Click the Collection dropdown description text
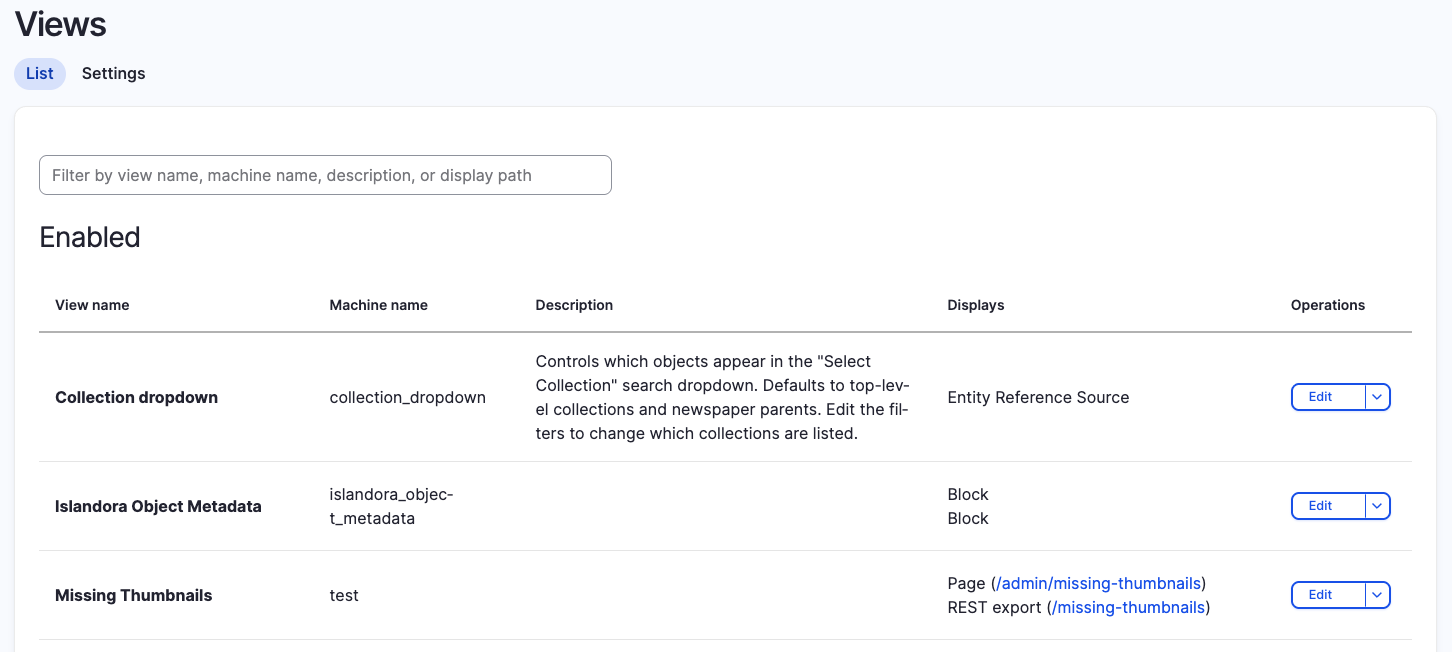 (x=723, y=397)
